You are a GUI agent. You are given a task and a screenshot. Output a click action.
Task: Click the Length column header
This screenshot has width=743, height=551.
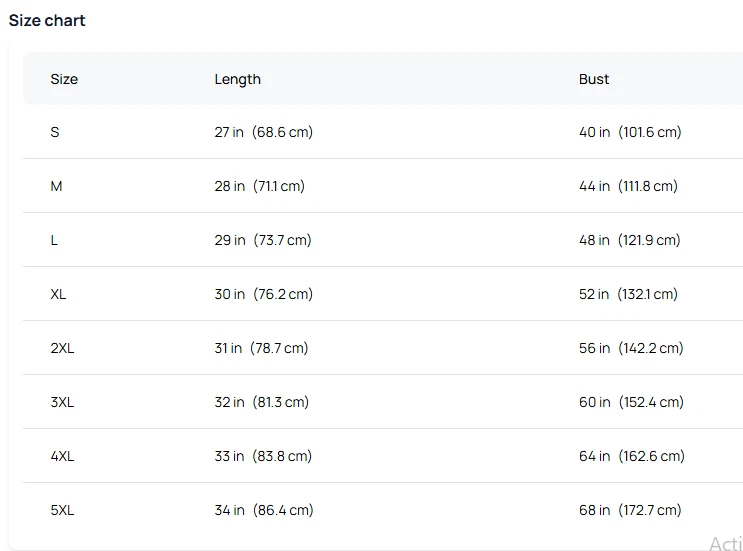(237, 79)
